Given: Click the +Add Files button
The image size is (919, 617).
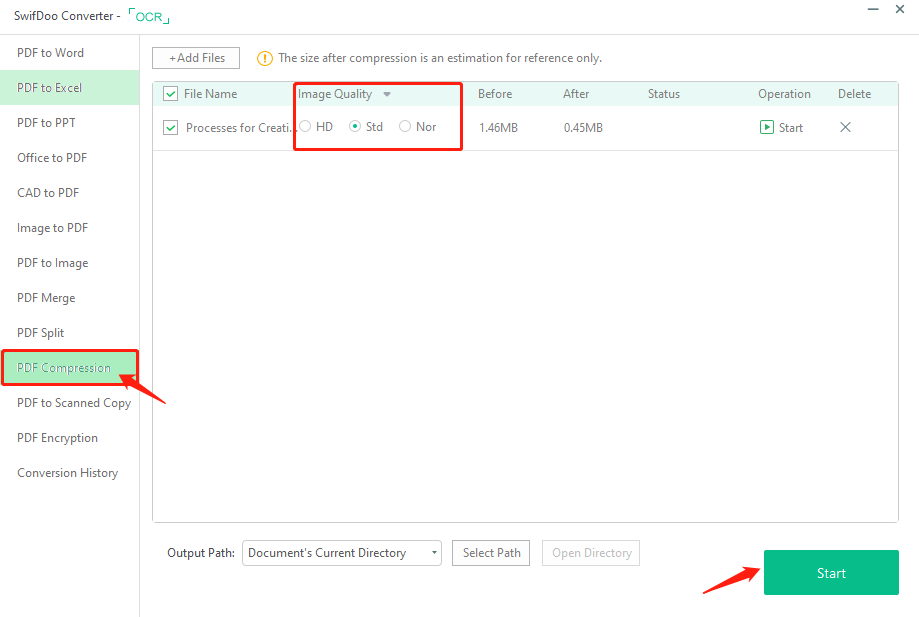Looking at the screenshot, I should (x=195, y=57).
